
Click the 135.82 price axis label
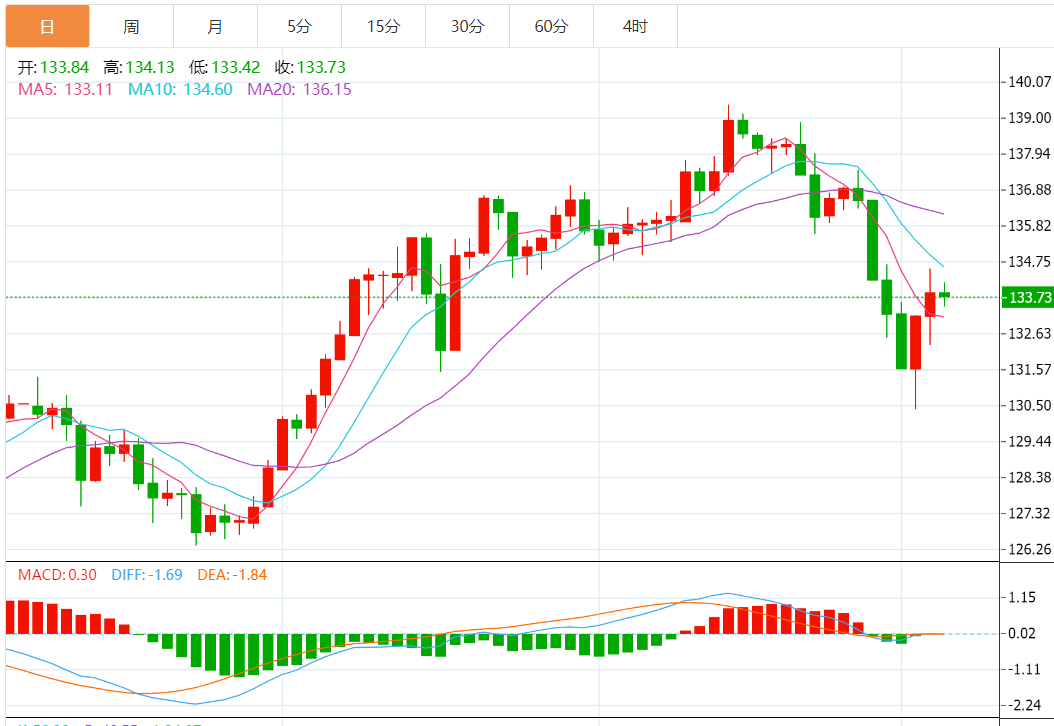pyautogui.click(x=1030, y=226)
